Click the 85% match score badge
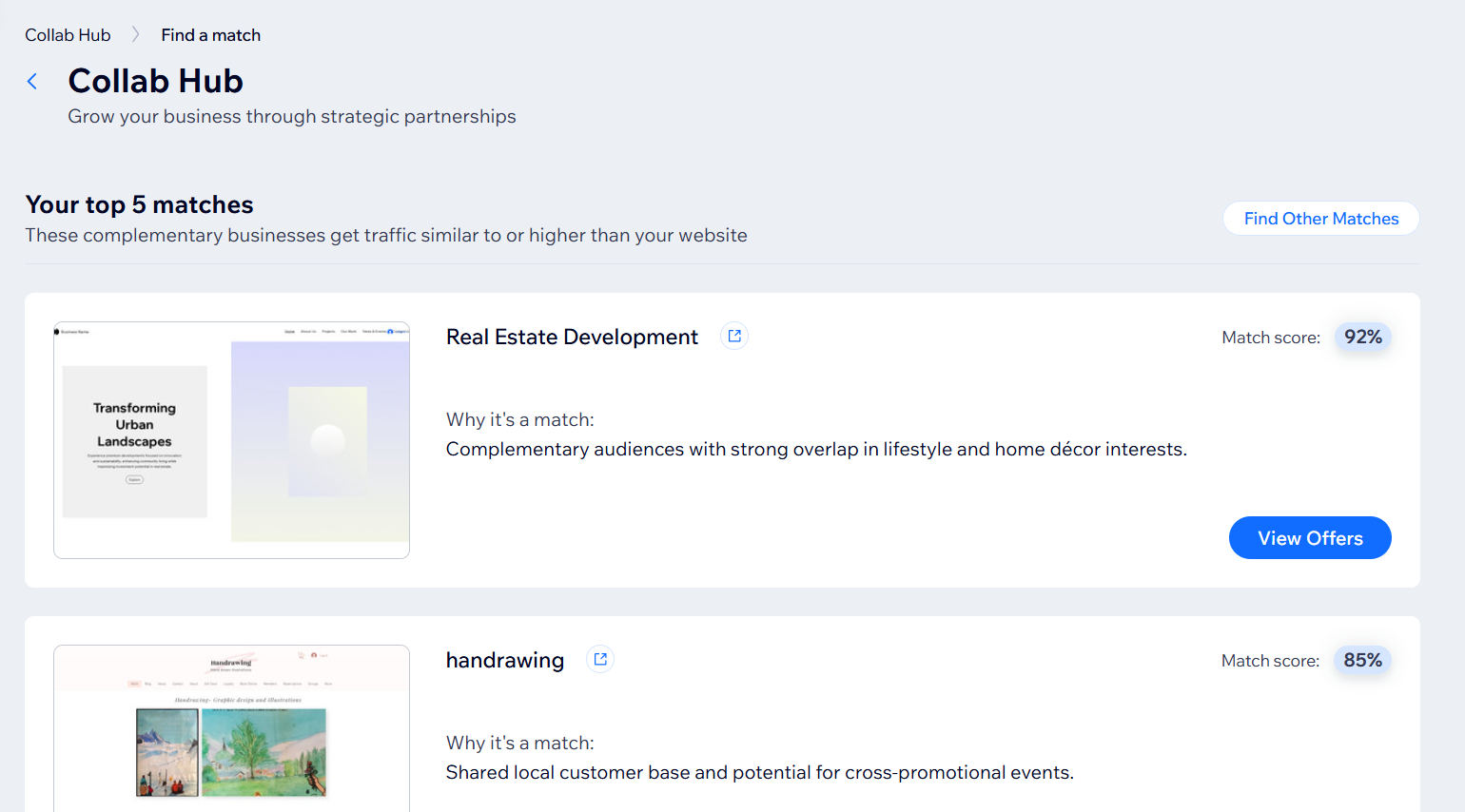 pyautogui.click(x=1363, y=661)
